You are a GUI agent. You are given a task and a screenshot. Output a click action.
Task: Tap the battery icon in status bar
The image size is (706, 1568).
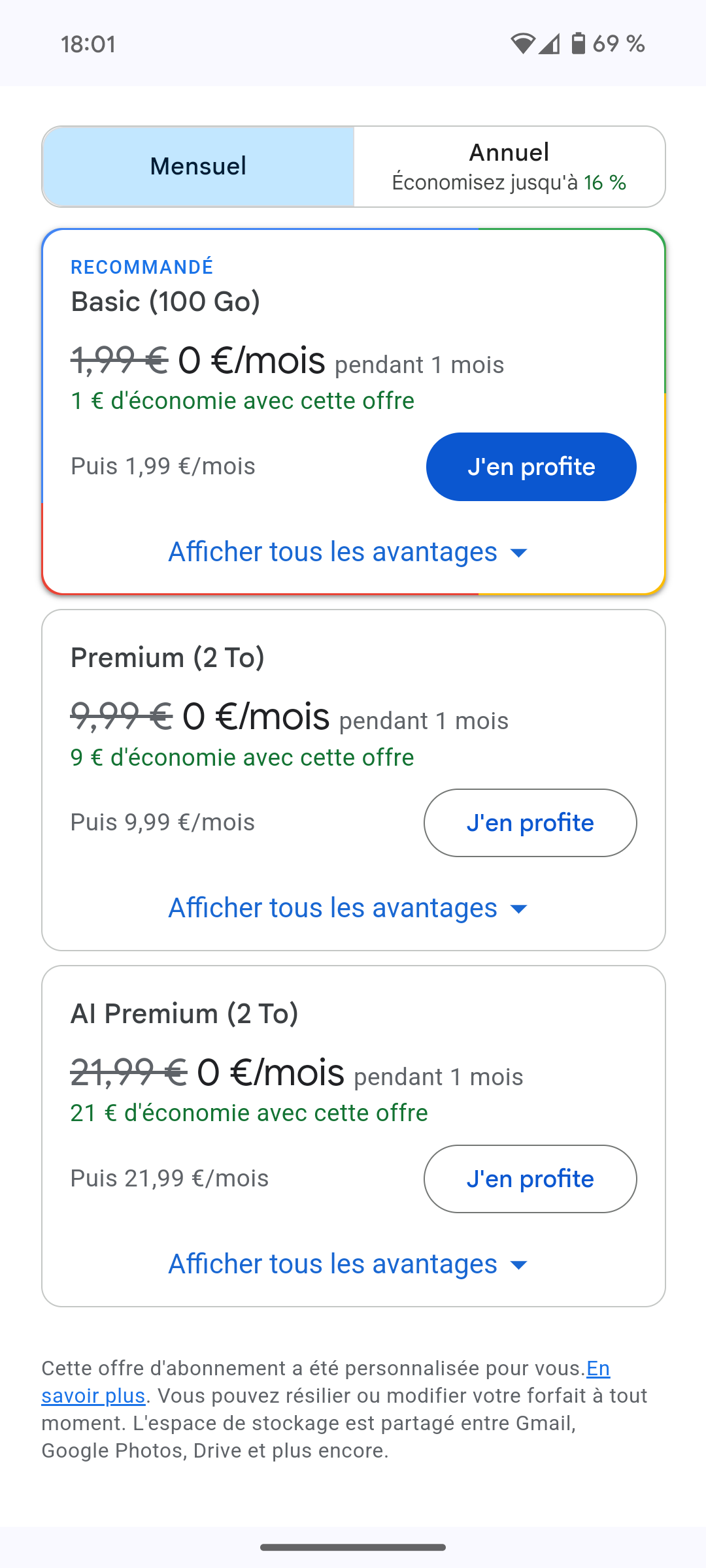[578, 44]
